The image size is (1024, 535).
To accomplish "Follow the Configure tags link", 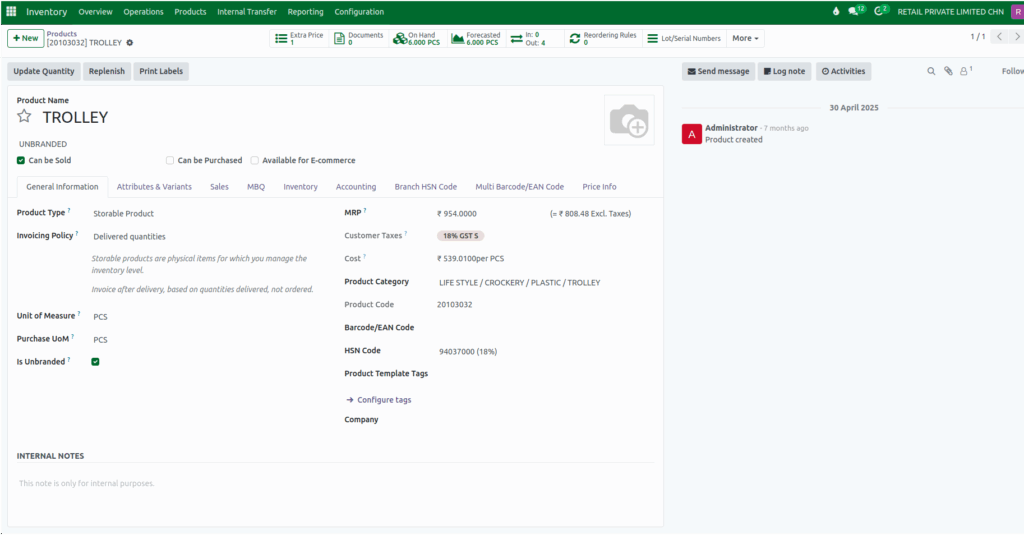I will [379, 400].
